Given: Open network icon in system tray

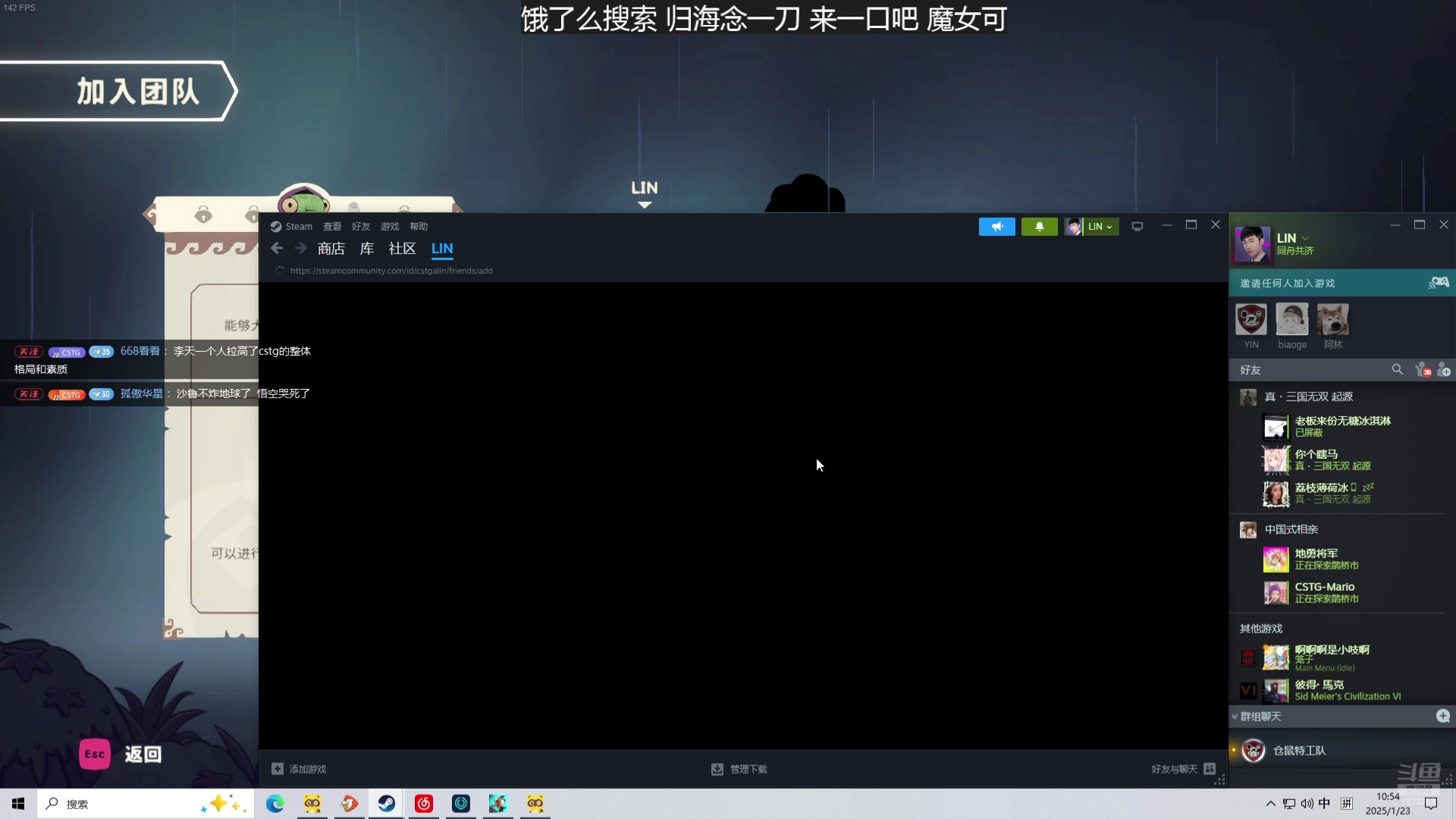Looking at the screenshot, I should tap(1289, 804).
